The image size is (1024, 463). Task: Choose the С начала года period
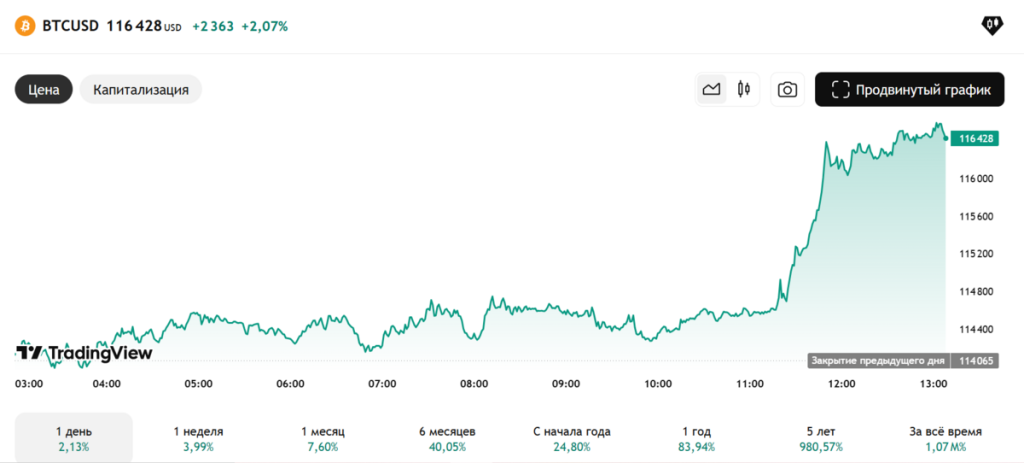click(x=571, y=438)
